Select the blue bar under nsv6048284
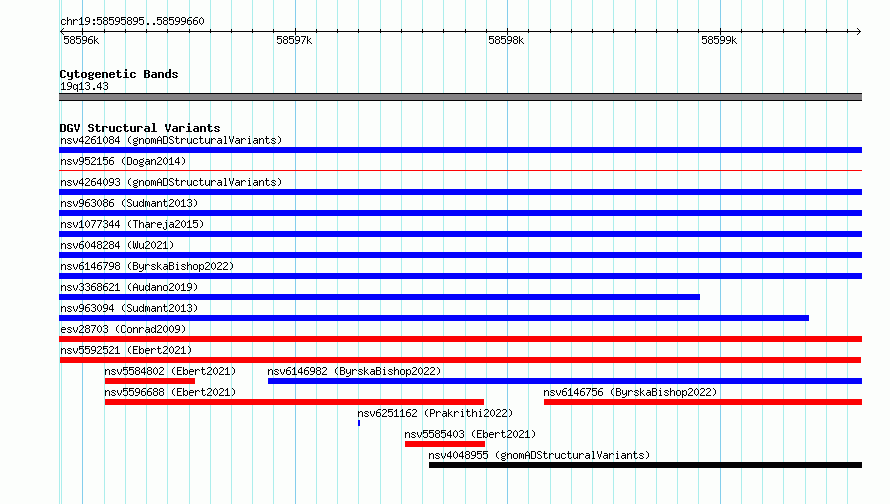This screenshot has height=504, width=890. click(460, 255)
